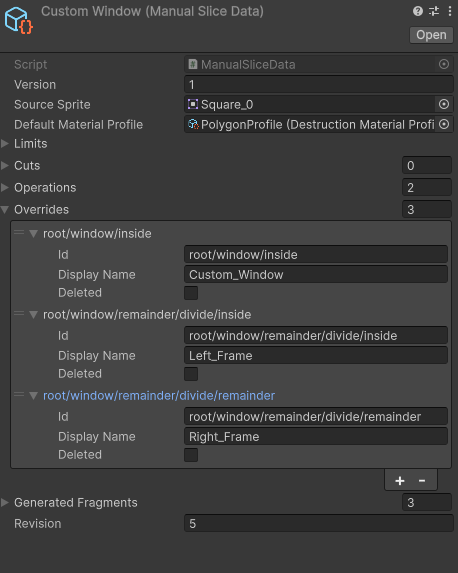
Task: Collapse the root/window/remainder/divide/inside element
Action: pos(33,315)
